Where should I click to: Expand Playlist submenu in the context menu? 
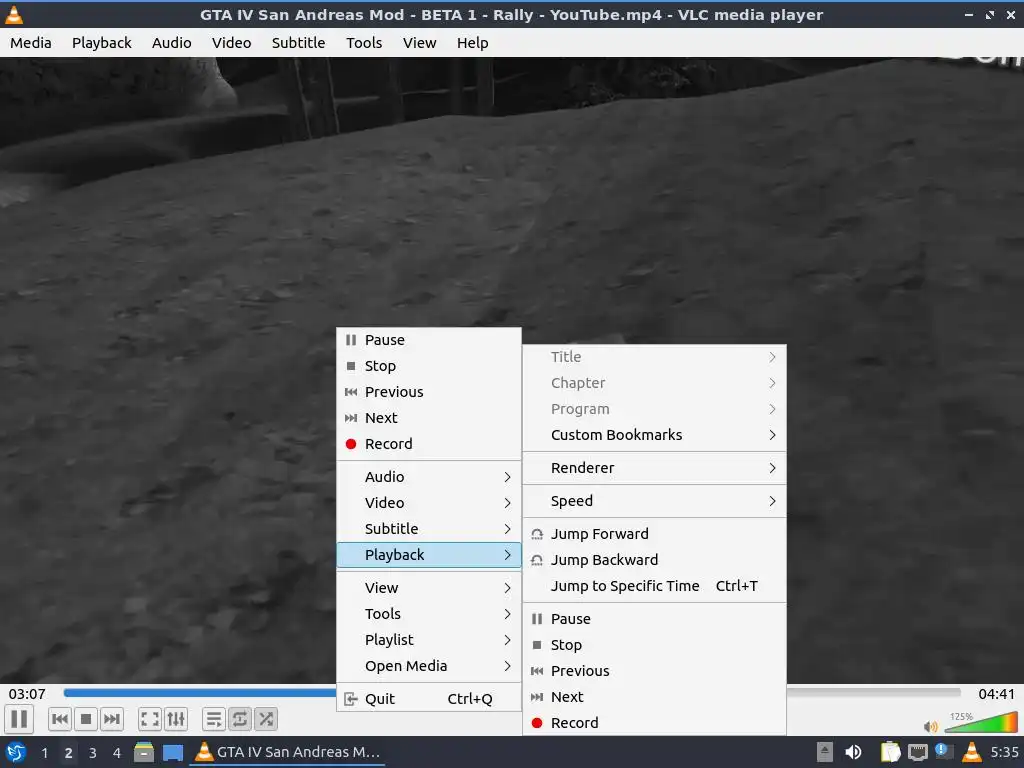[428, 640]
